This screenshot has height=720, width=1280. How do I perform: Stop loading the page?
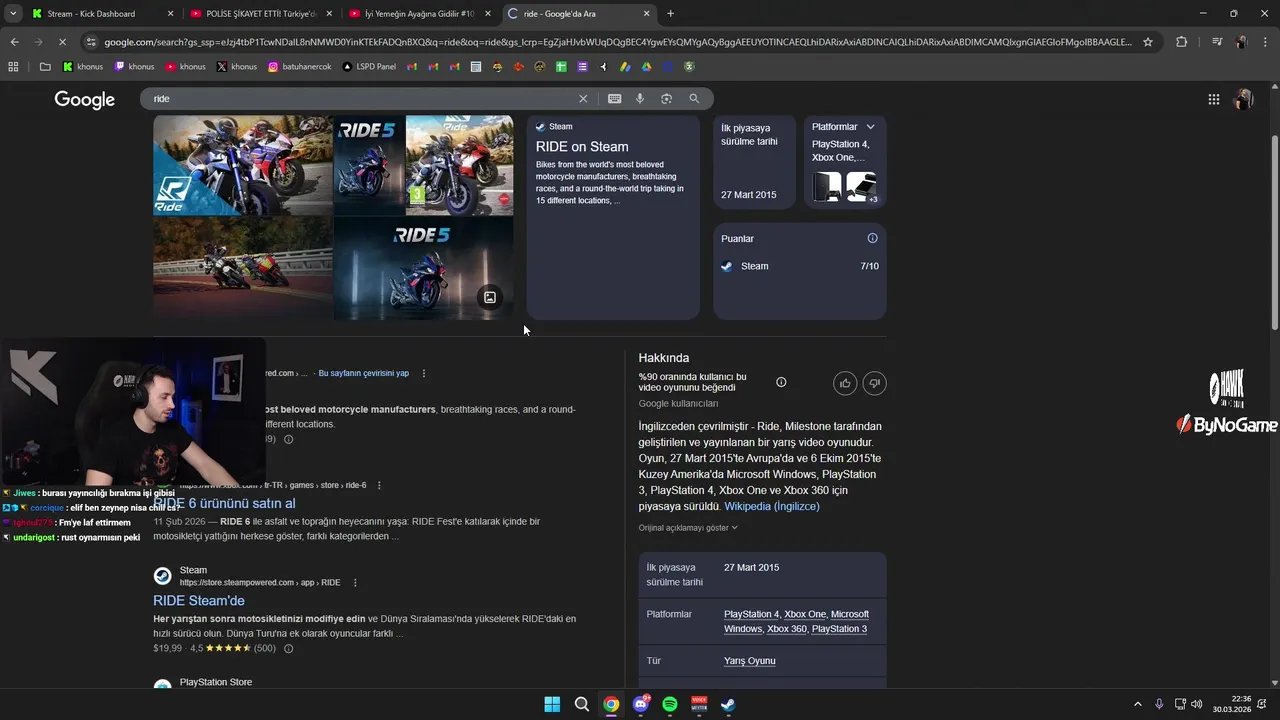click(x=62, y=42)
